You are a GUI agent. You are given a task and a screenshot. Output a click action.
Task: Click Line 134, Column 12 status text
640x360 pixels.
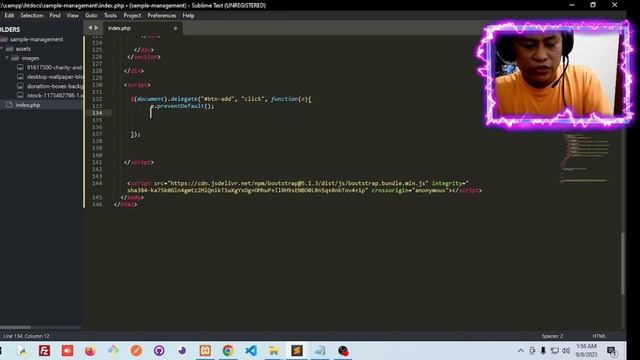pyautogui.click(x=26, y=336)
